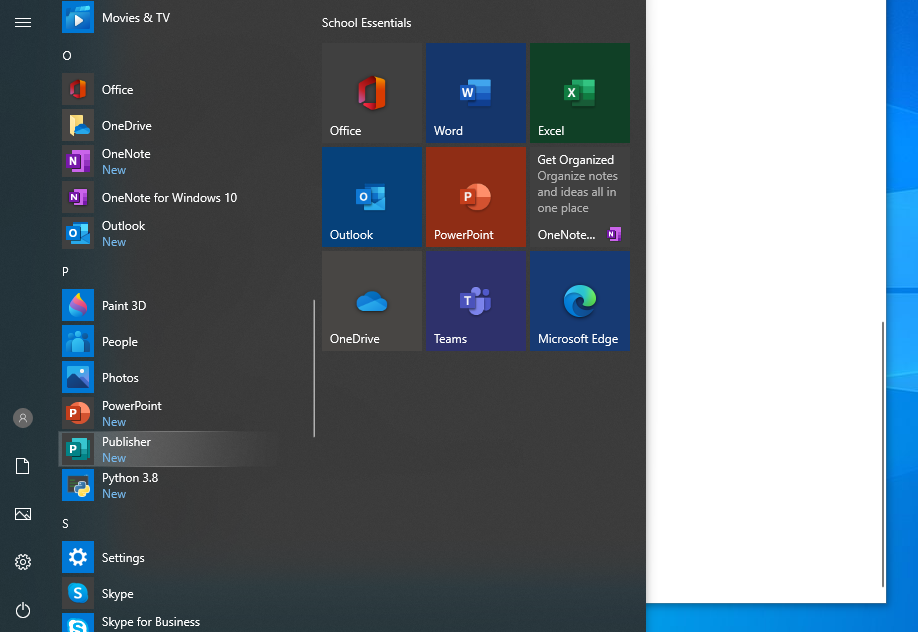Open the Excel tile
Image resolution: width=918 pixels, height=632 pixels.
pyautogui.click(x=580, y=93)
